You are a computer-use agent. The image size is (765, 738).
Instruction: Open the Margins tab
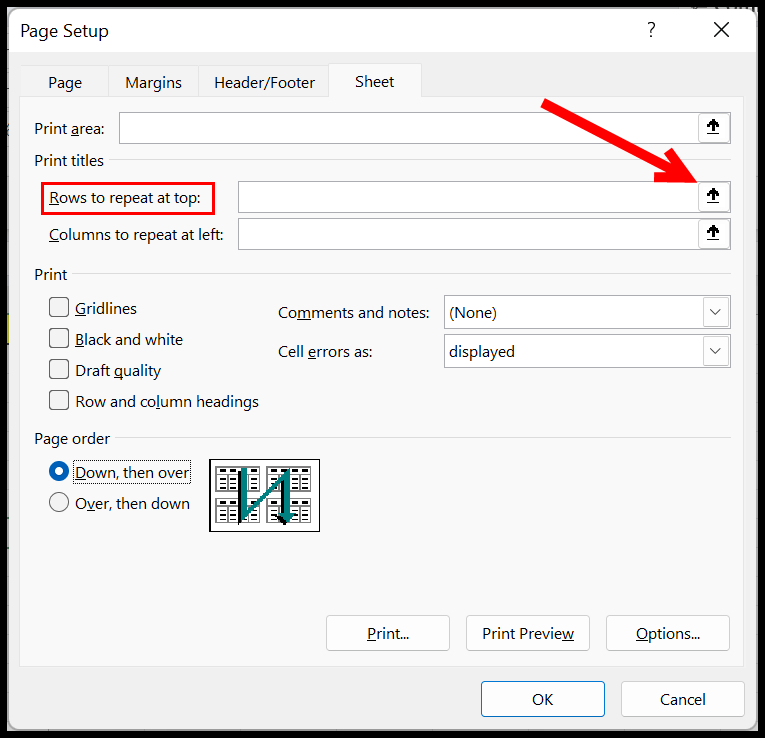click(153, 82)
